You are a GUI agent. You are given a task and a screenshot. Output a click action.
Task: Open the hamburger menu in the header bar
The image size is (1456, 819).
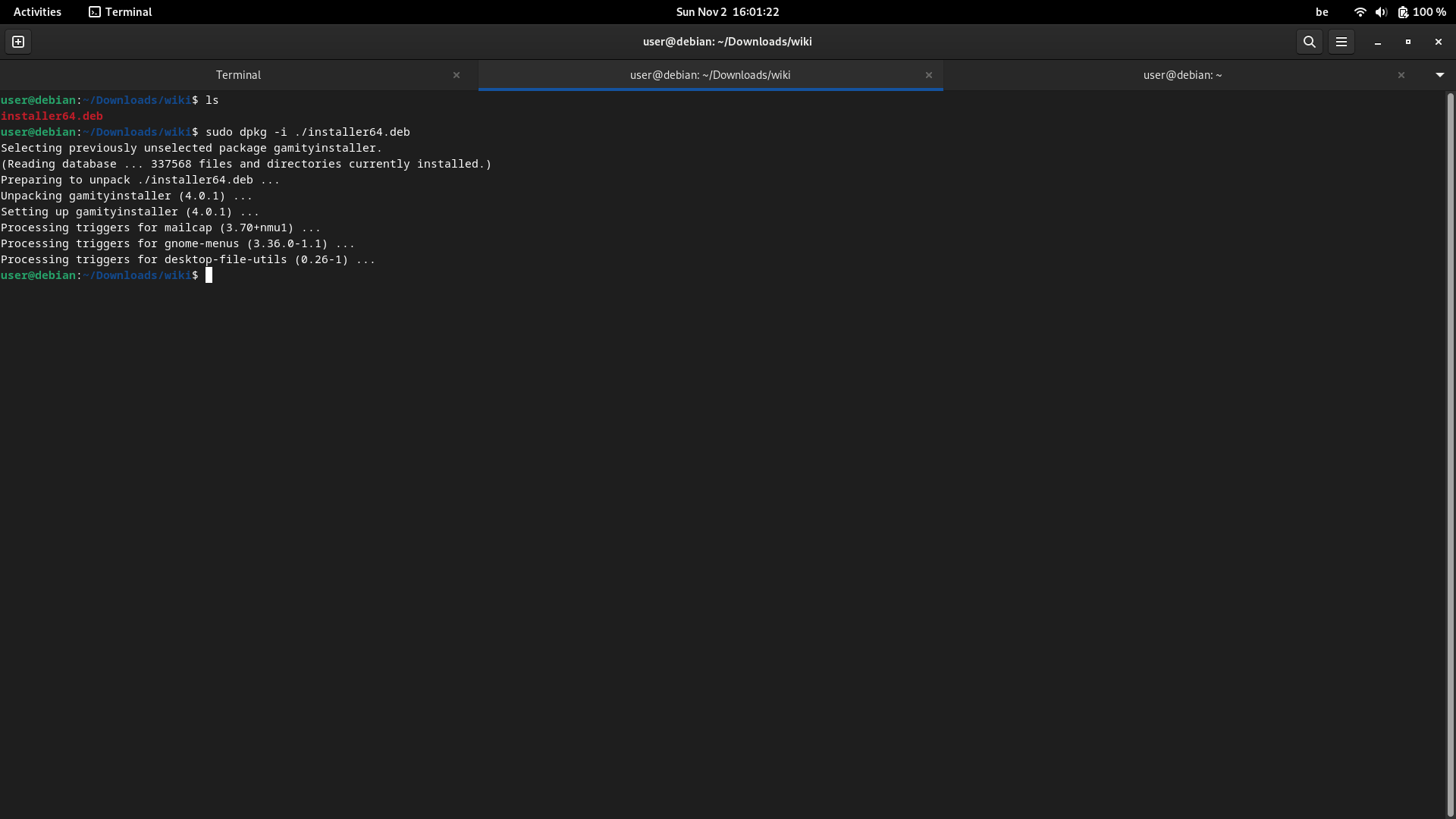click(x=1341, y=42)
